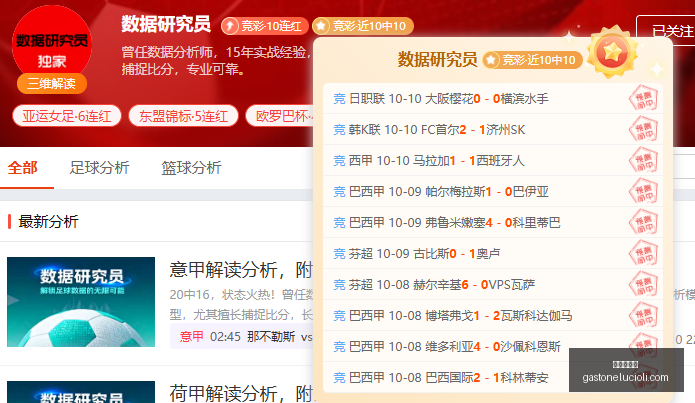695x403 pixels.
Task: Click the 竞 icon on 日职联 row
Action: tap(340, 98)
